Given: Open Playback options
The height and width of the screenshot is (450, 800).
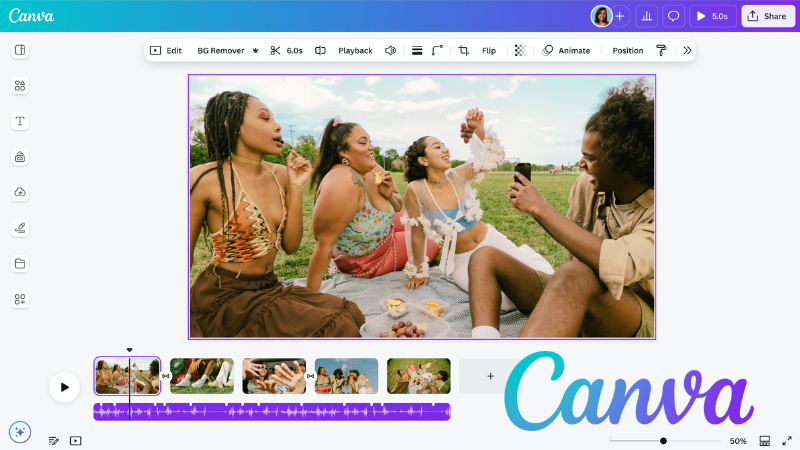Looking at the screenshot, I should click(x=355, y=51).
